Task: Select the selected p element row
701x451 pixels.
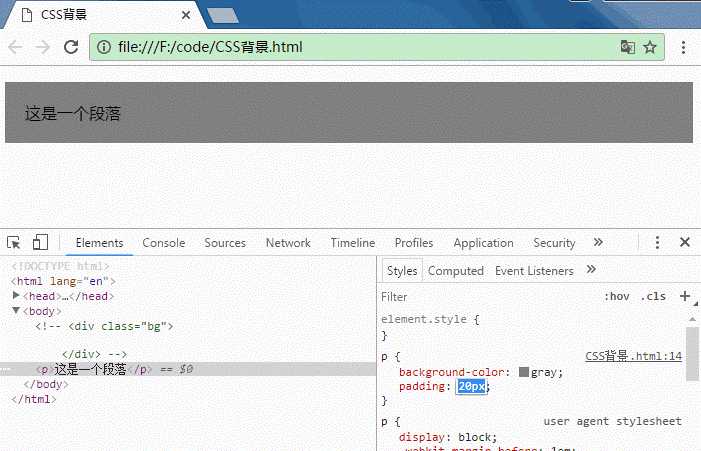Action: pos(188,369)
